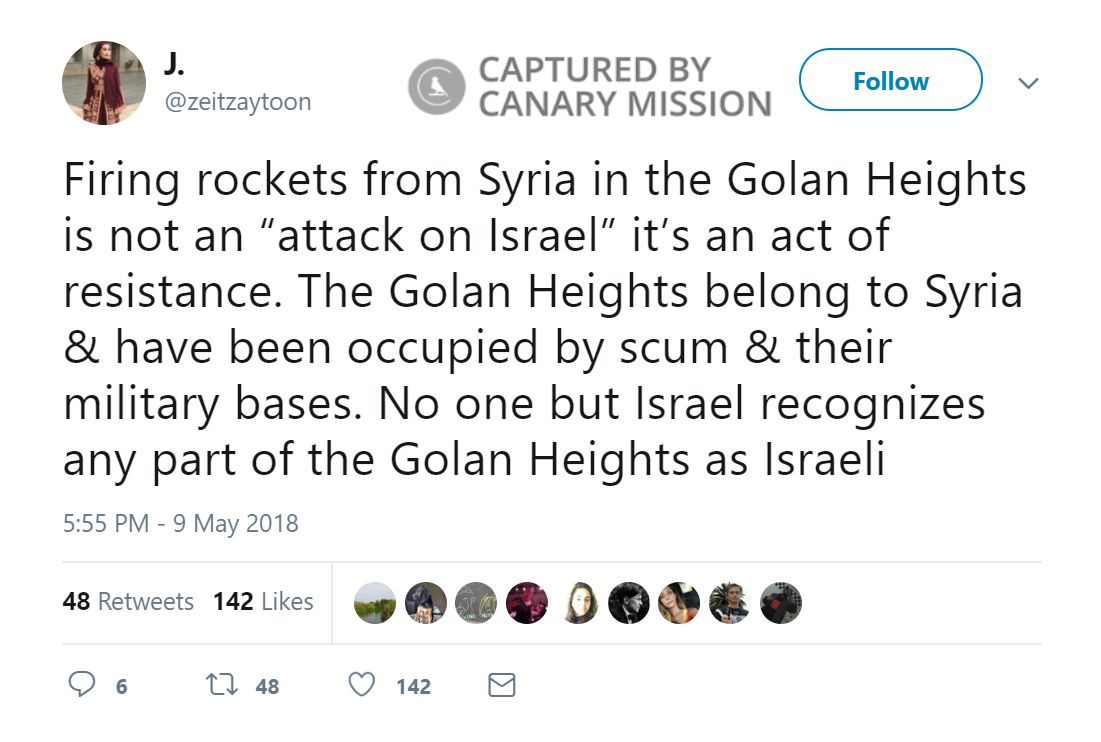The width and height of the screenshot is (1101, 742).
Task: Open the caret beside the Follow button
Action: [1028, 84]
